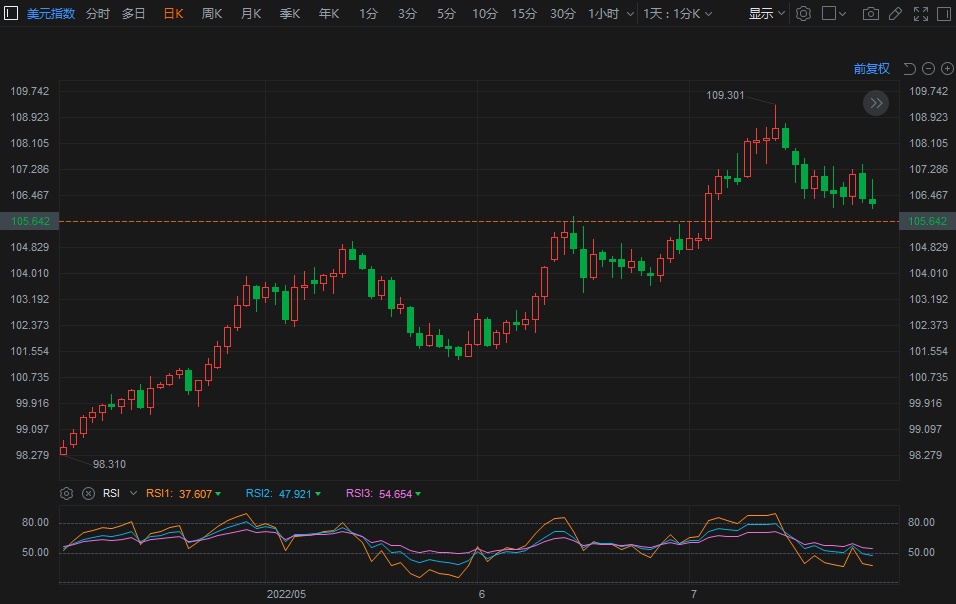The image size is (956, 604).
Task: Select the 分时 intraday tab
Action: pyautogui.click(x=98, y=14)
